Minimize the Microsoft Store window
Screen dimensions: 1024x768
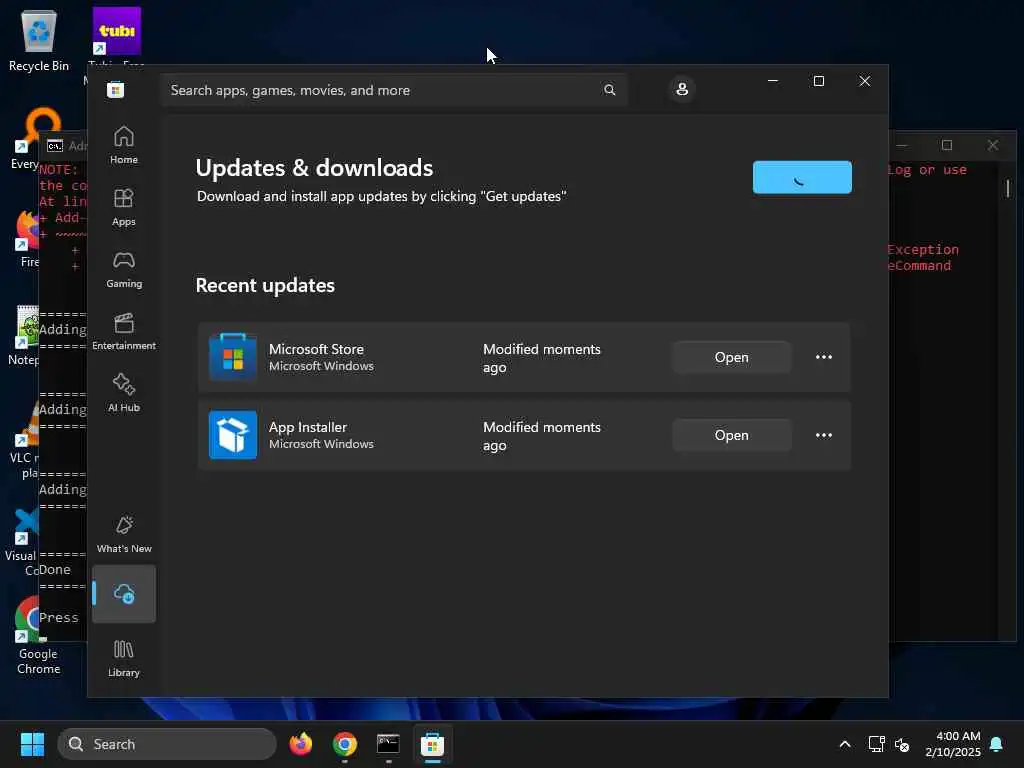click(x=773, y=81)
